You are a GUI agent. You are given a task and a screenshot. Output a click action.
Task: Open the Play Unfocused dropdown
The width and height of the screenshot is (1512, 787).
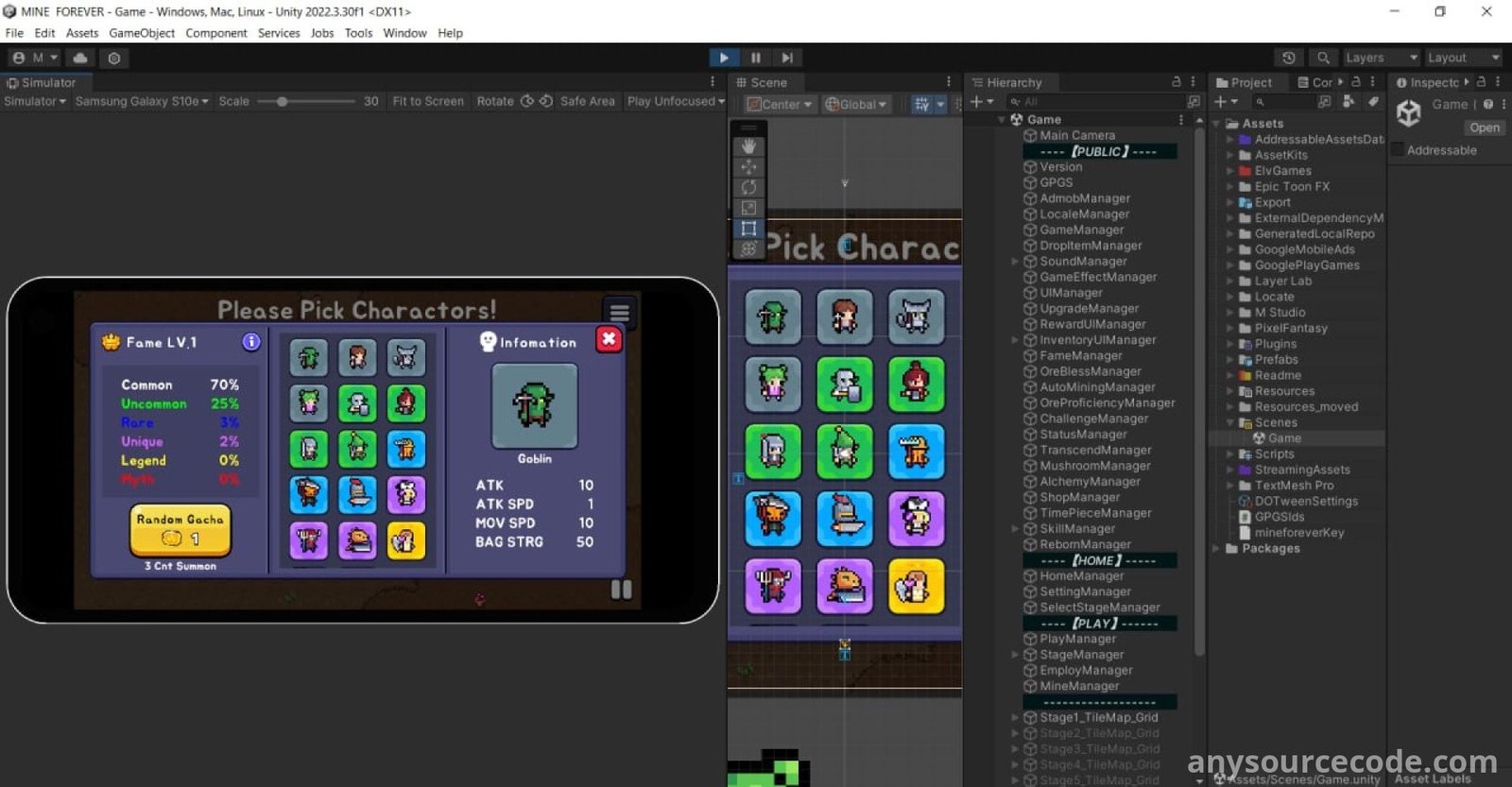click(676, 101)
